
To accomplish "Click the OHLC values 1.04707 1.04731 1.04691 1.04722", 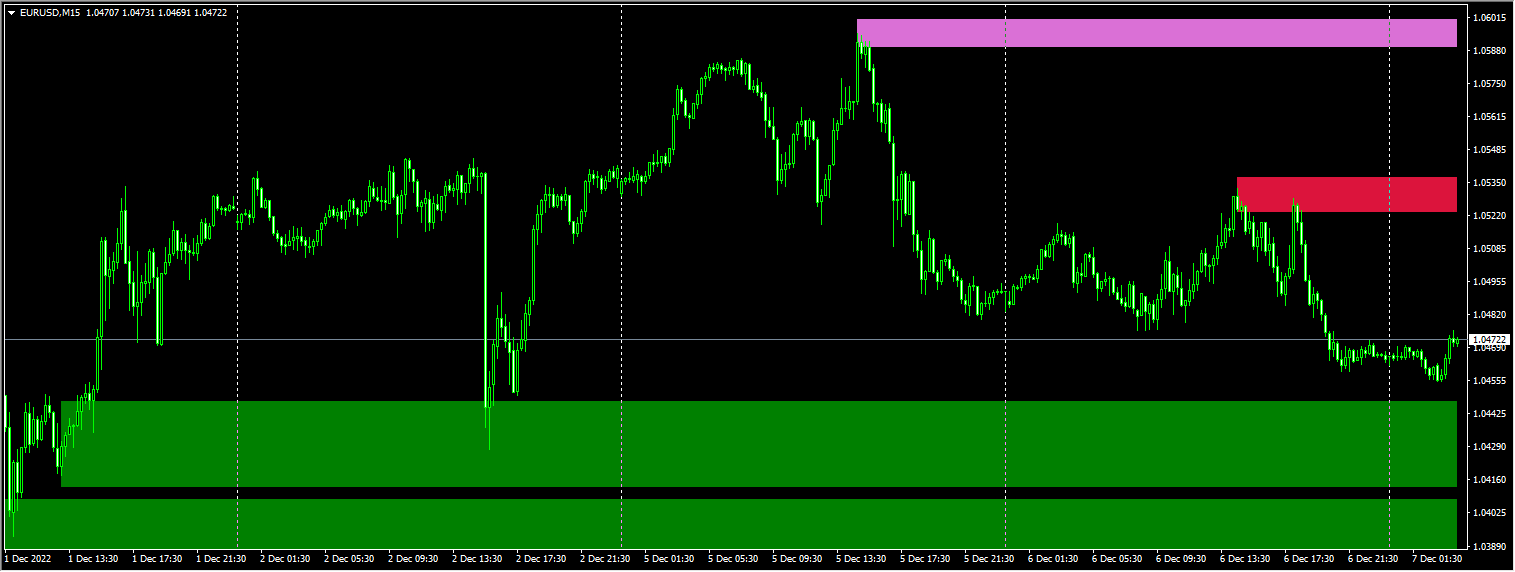I will pyautogui.click(x=156, y=12).
